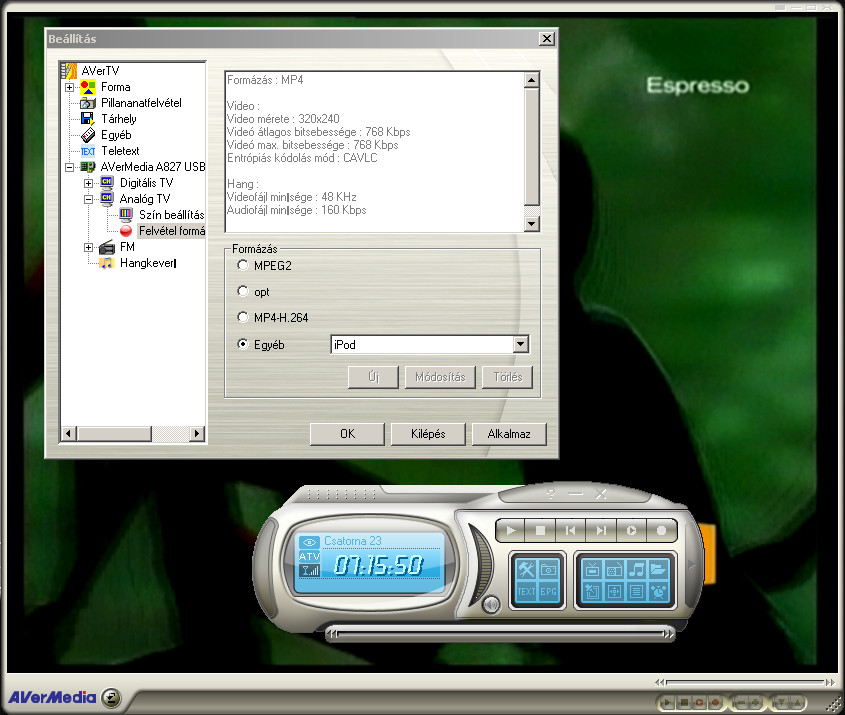Screen dimensions: 845x715
Task: Select Teletext in the settings tree
Action: (120, 151)
